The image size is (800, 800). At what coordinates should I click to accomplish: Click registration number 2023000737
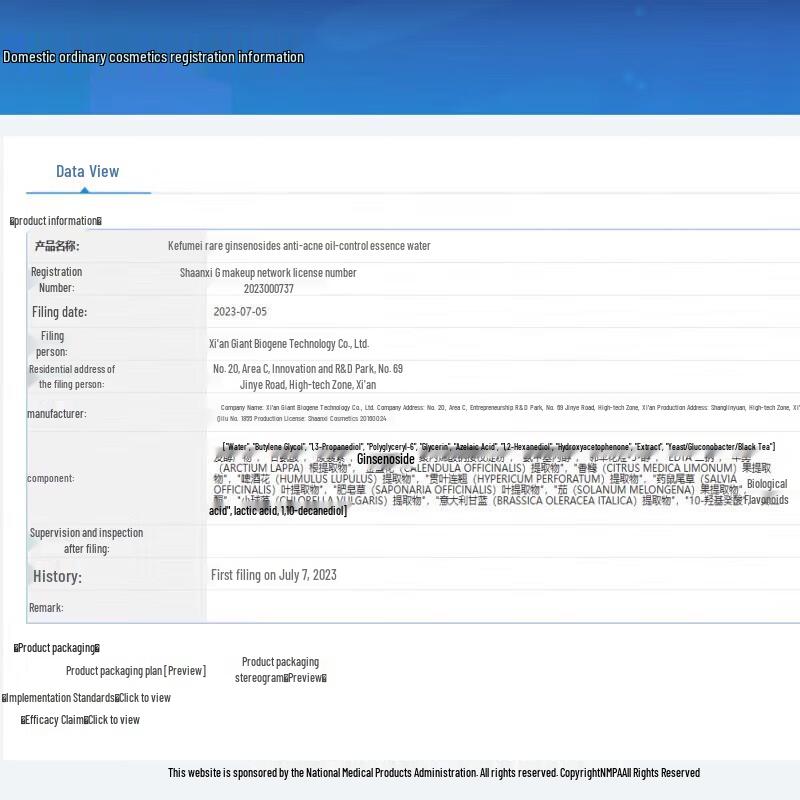pyautogui.click(x=269, y=289)
